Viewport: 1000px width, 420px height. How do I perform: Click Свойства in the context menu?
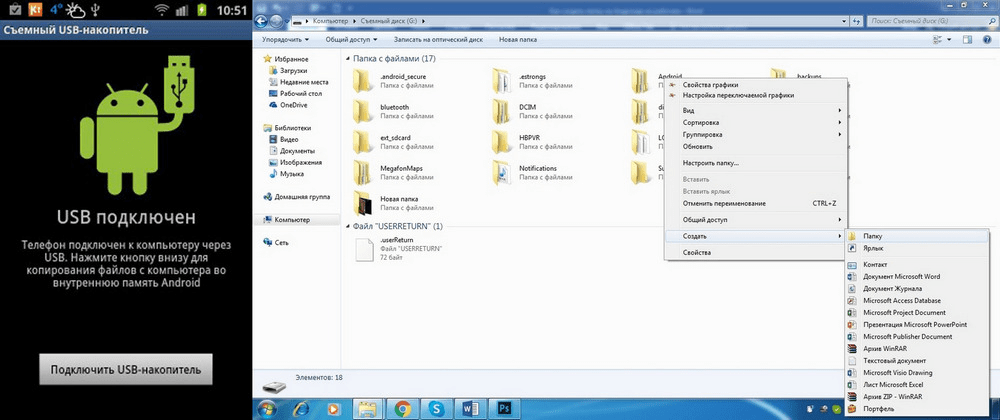click(696, 253)
